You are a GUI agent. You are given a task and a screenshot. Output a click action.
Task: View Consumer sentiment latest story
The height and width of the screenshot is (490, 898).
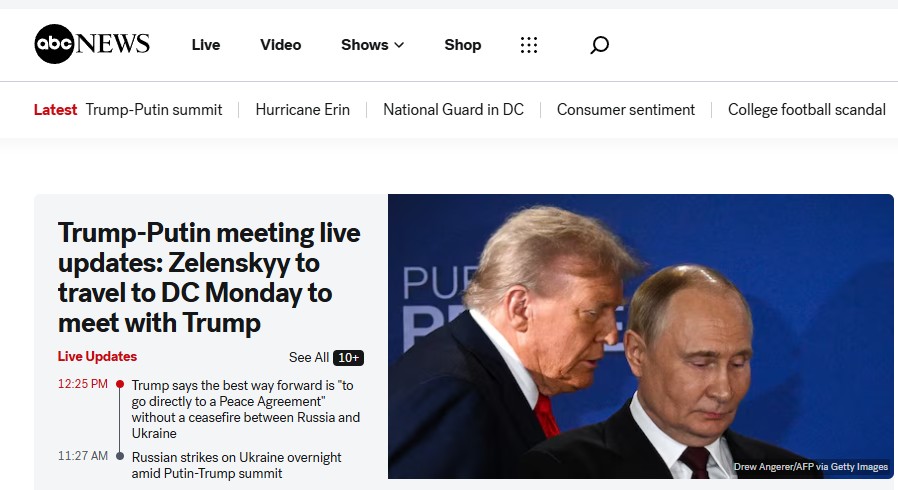626,110
